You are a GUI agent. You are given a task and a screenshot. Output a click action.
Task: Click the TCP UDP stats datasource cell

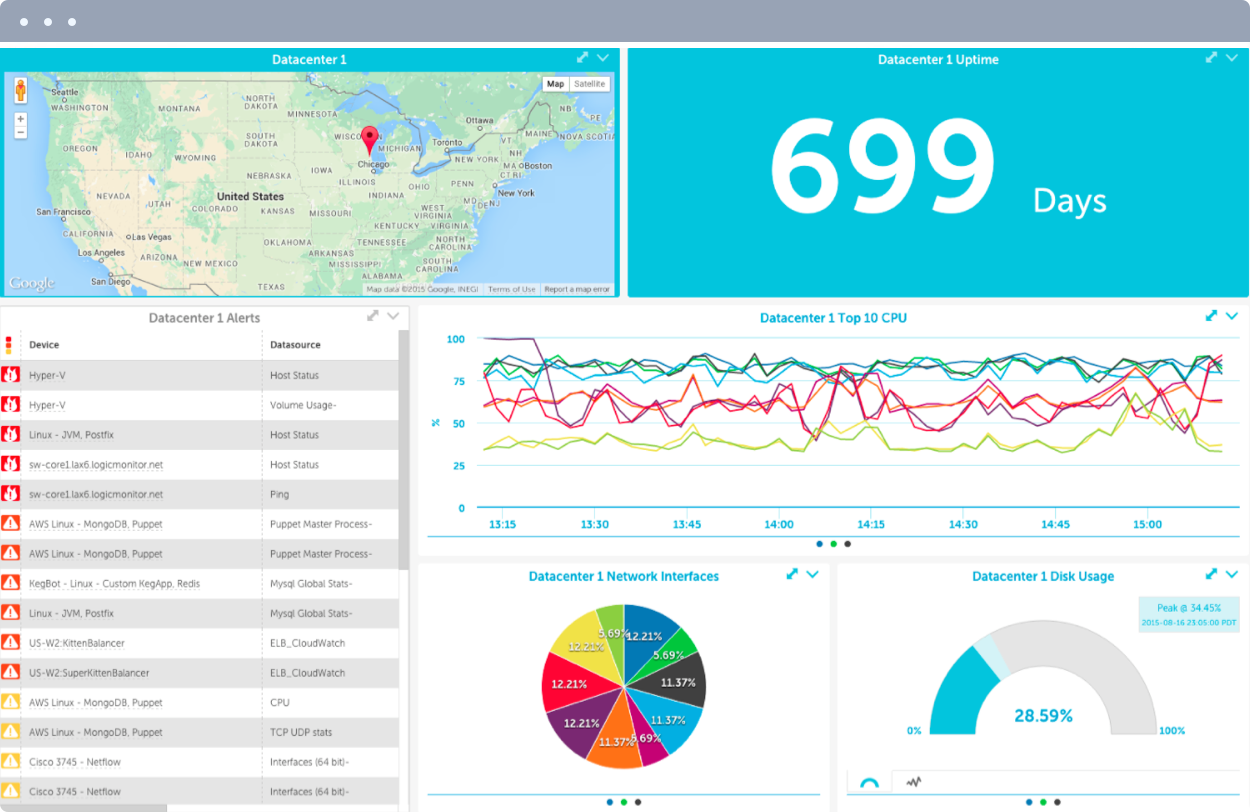pos(303,732)
